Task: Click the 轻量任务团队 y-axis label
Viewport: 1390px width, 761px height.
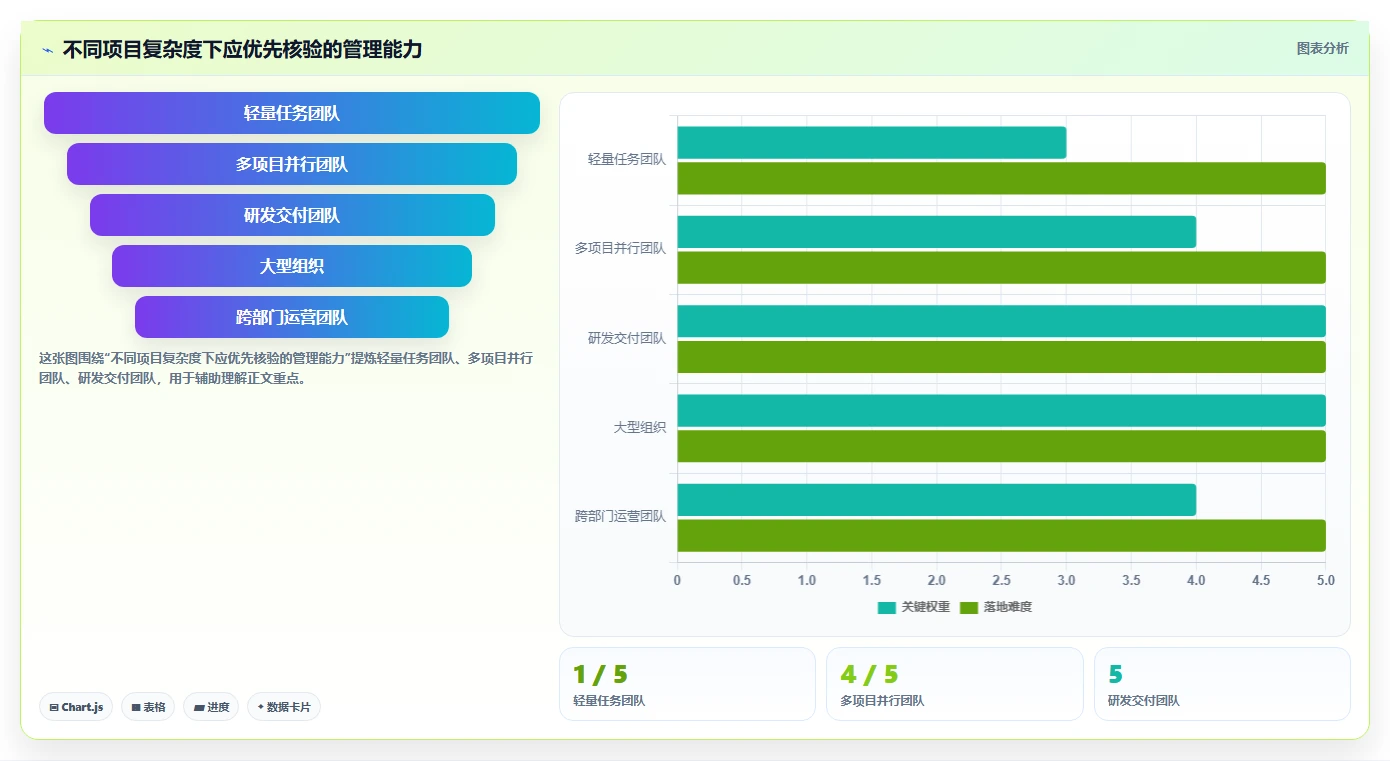Action: pos(627,159)
